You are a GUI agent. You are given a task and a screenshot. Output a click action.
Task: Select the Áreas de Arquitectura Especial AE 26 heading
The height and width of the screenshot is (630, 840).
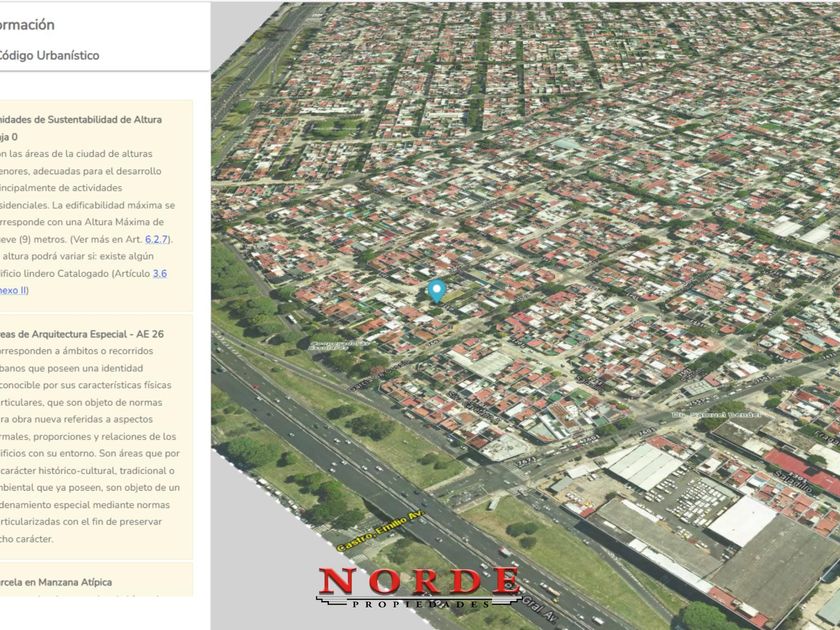tap(82, 334)
